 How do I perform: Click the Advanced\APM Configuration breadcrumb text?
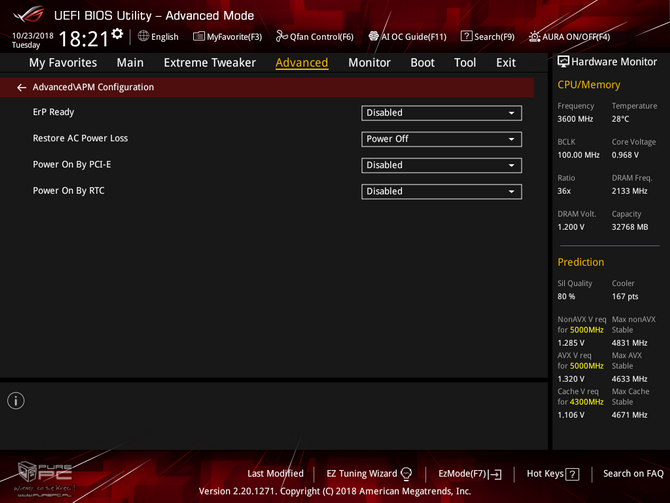click(x=93, y=87)
